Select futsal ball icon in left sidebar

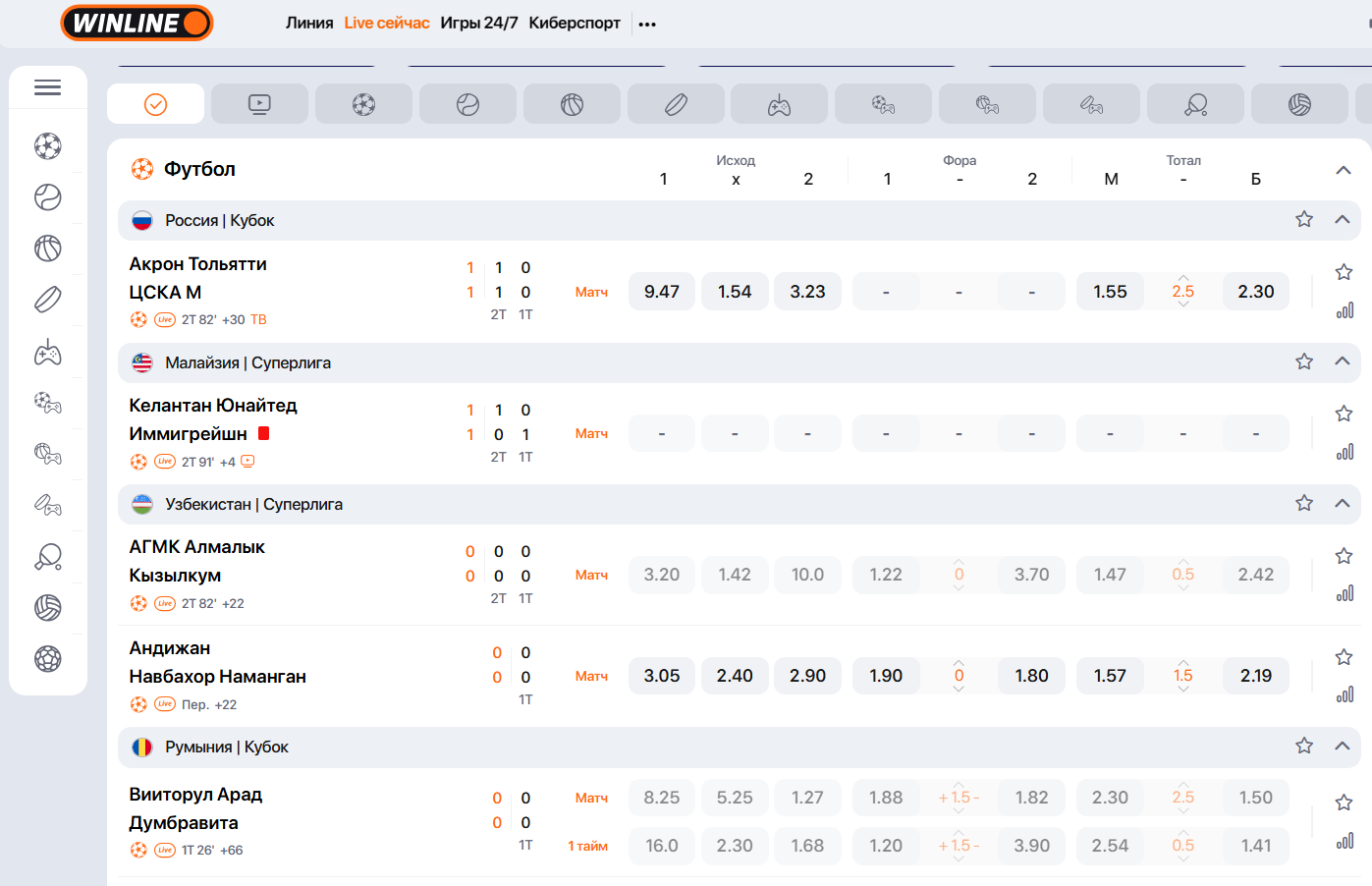coord(47,658)
